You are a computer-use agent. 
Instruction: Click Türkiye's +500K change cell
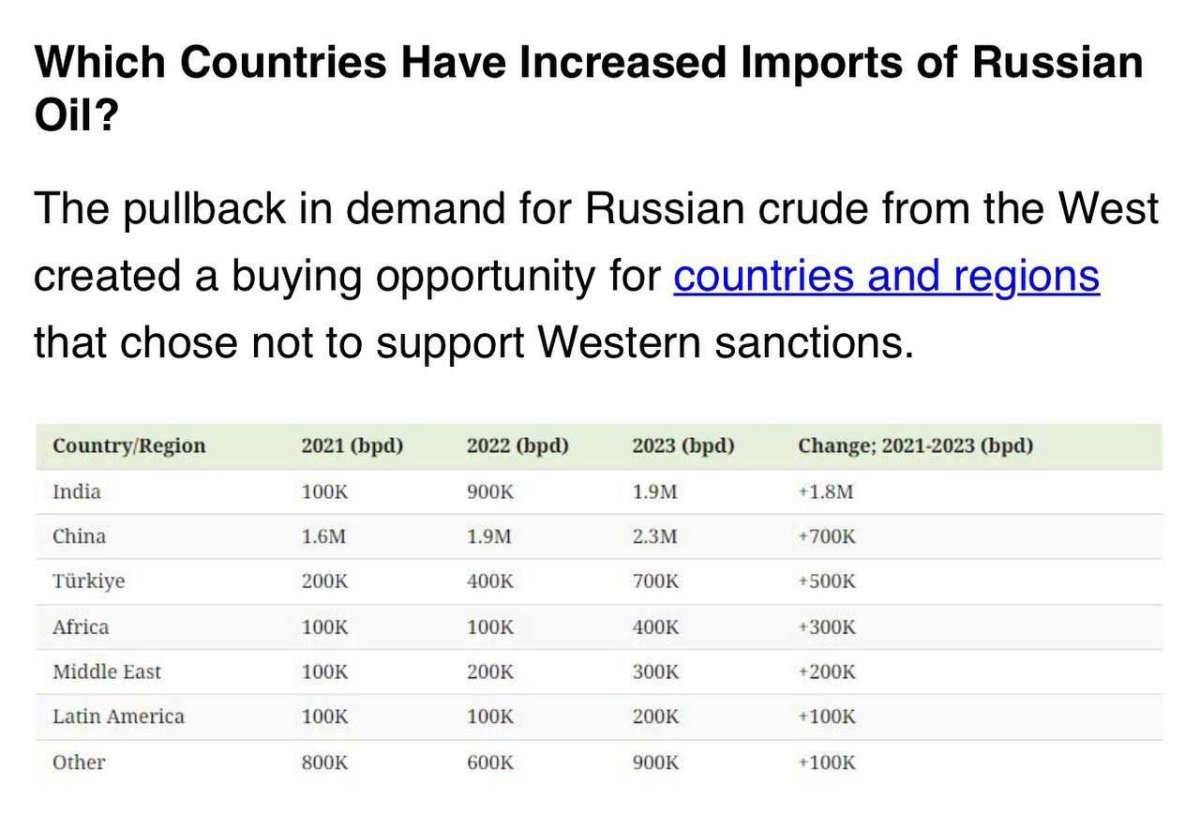point(827,582)
